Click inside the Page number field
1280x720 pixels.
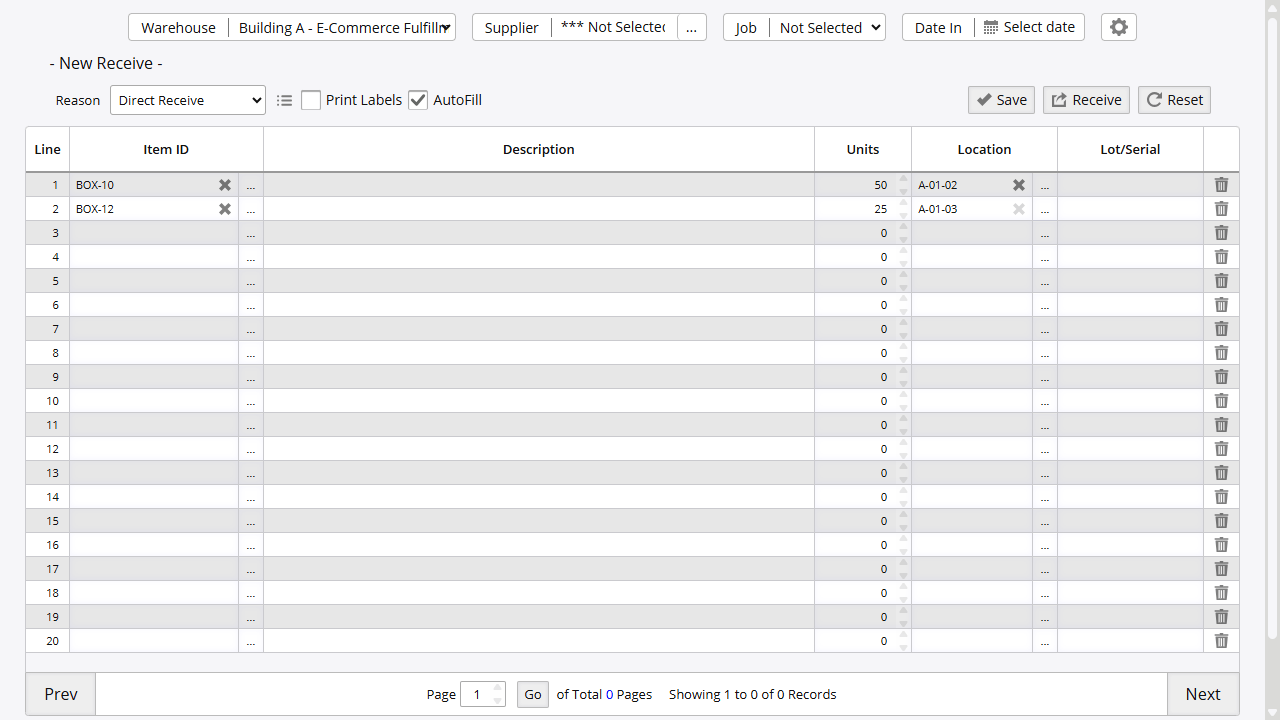click(477, 694)
